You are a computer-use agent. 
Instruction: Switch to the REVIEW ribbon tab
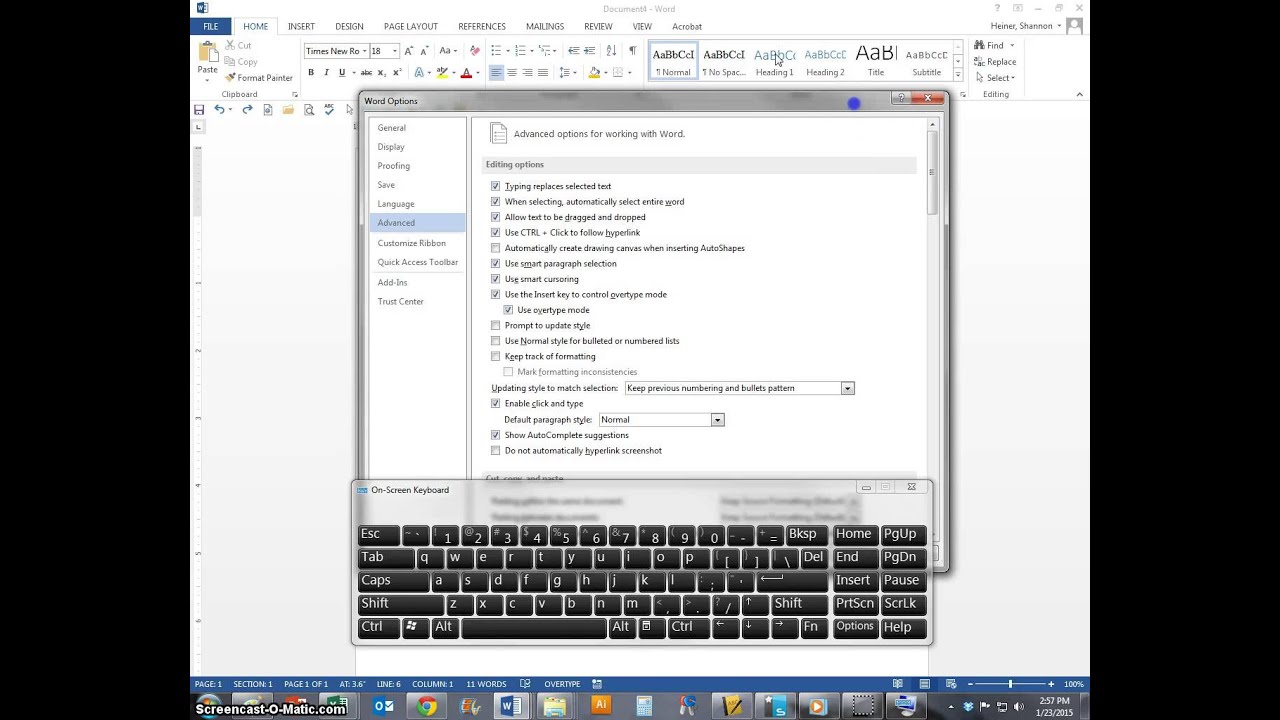tap(598, 26)
